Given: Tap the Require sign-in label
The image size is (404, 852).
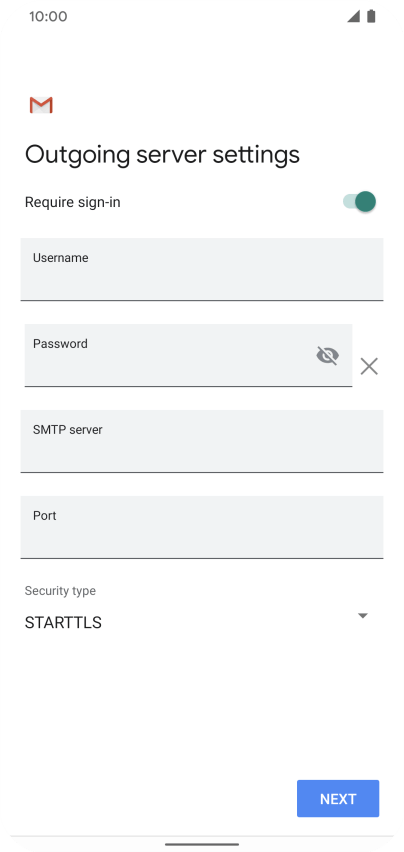Looking at the screenshot, I should click(73, 203).
